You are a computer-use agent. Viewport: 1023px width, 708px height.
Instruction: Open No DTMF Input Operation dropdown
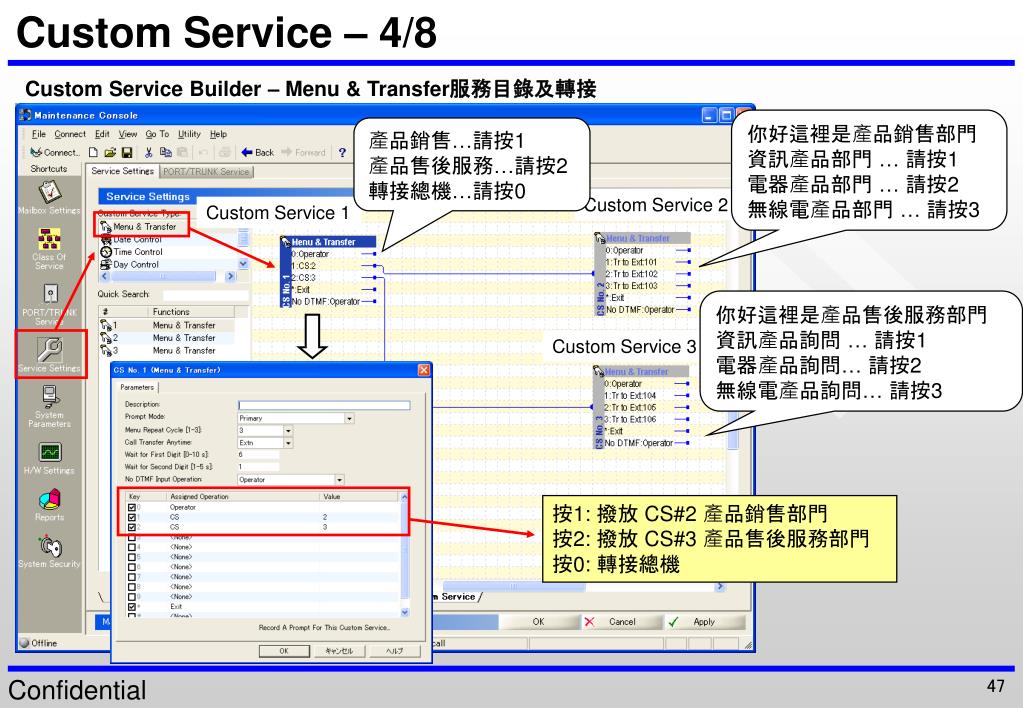[x=339, y=480]
